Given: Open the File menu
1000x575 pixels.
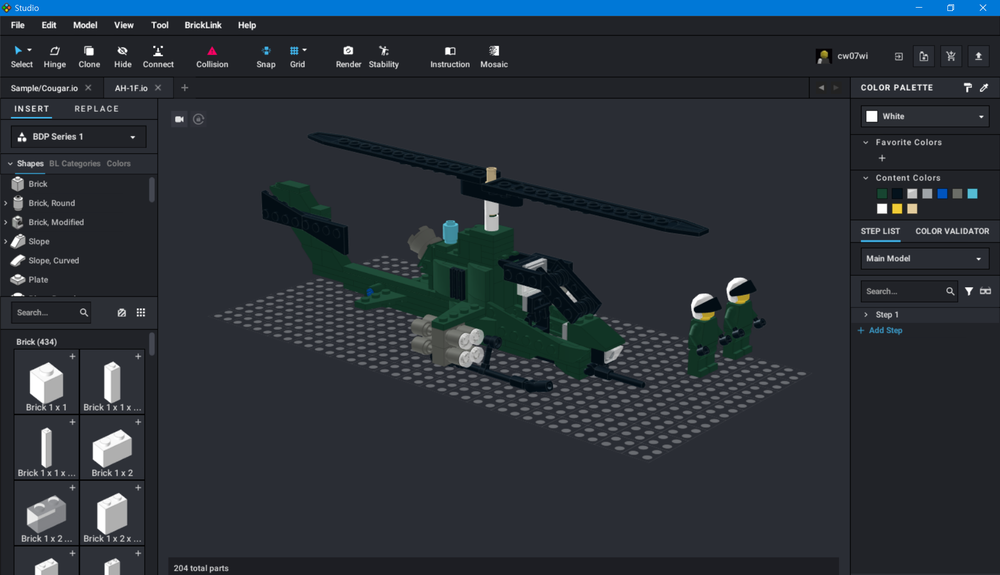Looking at the screenshot, I should point(18,25).
